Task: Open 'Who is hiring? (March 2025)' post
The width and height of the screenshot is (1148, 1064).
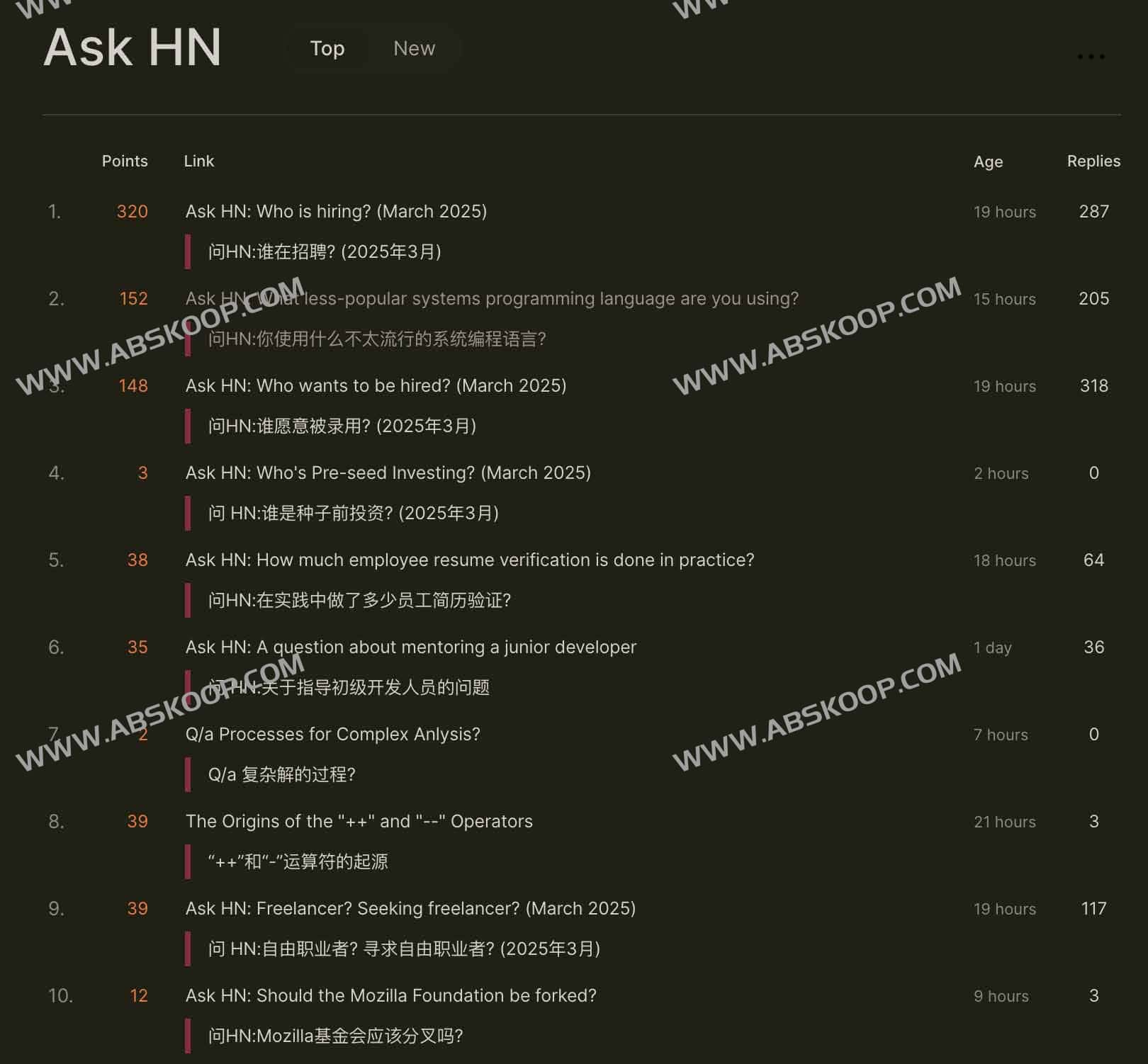Action: [x=336, y=211]
